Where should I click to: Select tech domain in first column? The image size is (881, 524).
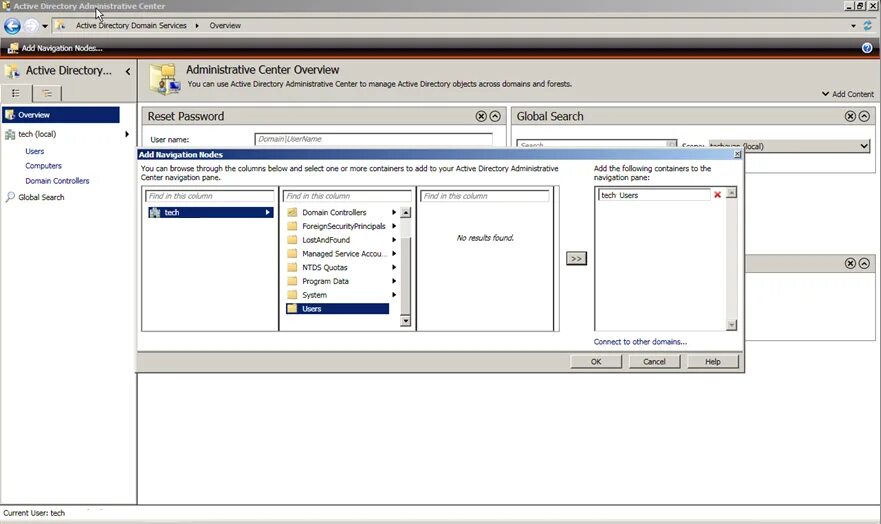coord(211,212)
